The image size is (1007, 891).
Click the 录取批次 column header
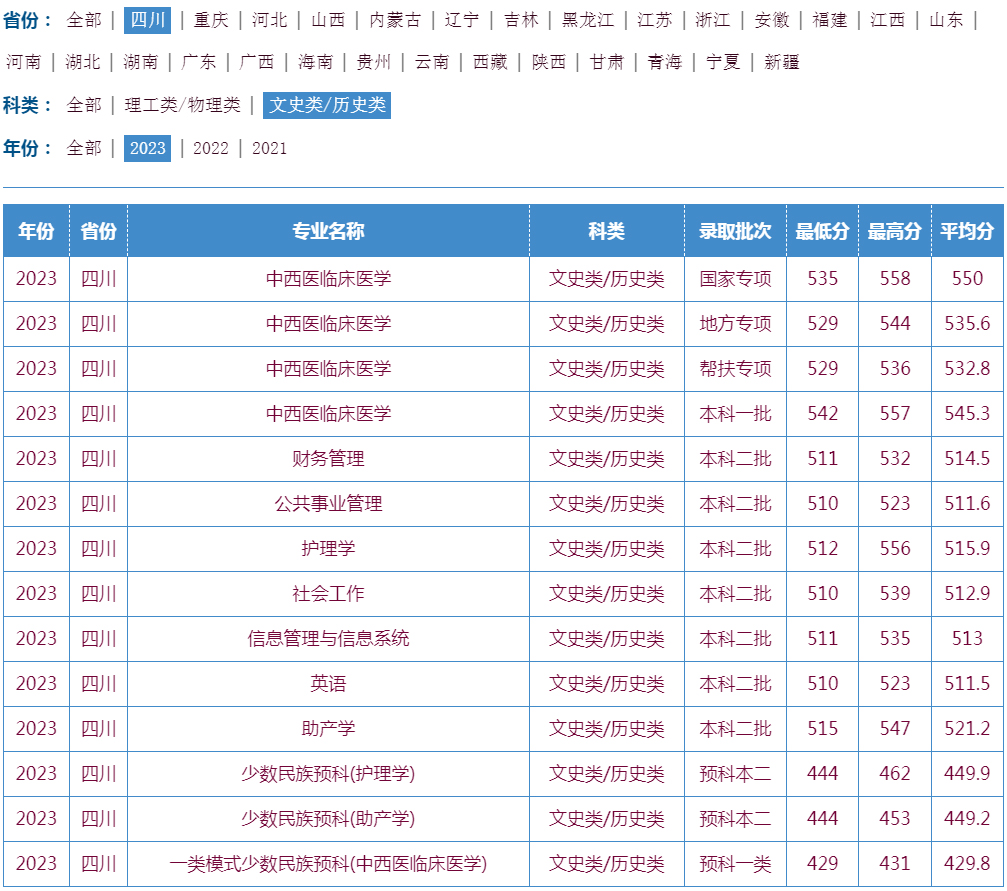735,231
